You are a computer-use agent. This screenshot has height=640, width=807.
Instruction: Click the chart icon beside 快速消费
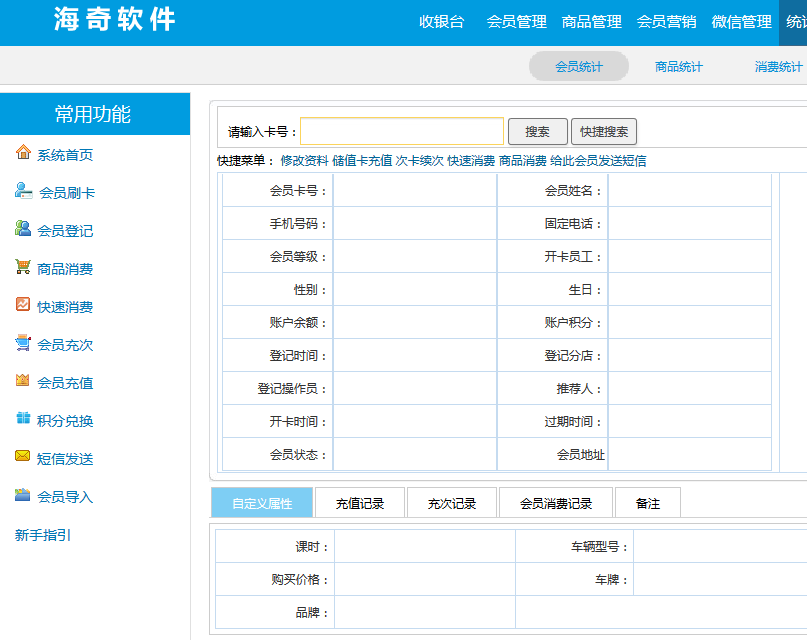[x=23, y=305]
